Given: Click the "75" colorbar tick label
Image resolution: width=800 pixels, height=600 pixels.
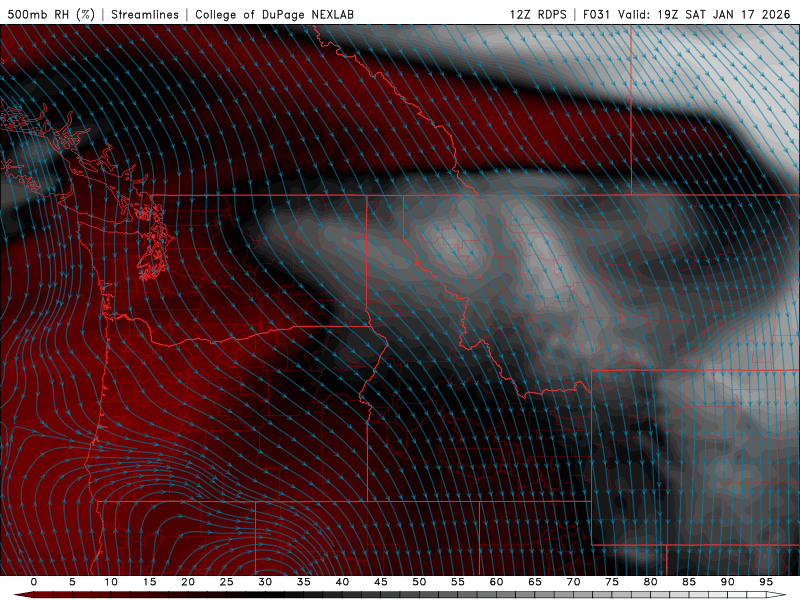Looking at the screenshot, I should tap(612, 582).
